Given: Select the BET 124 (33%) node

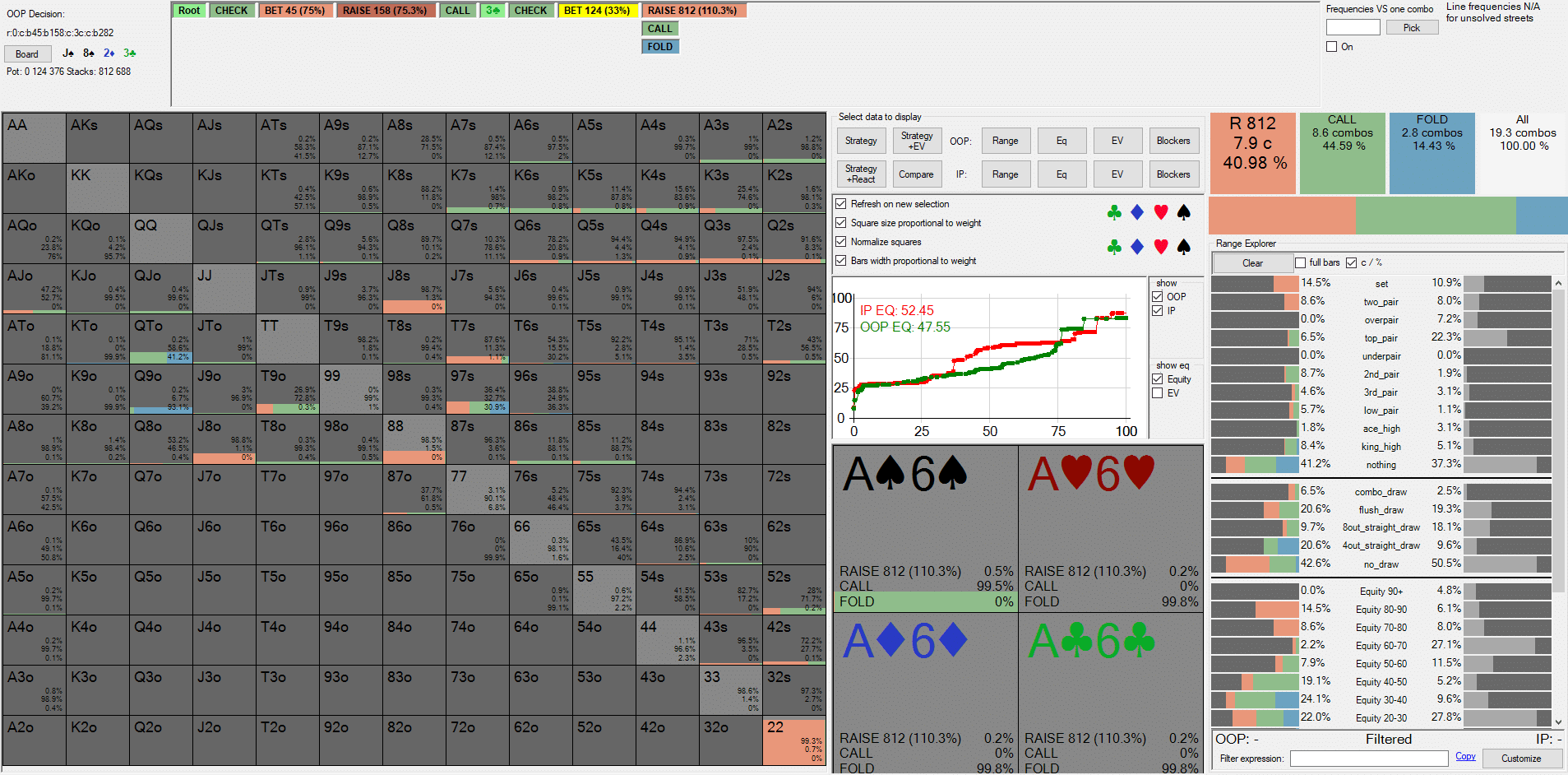Looking at the screenshot, I should pos(597,11).
